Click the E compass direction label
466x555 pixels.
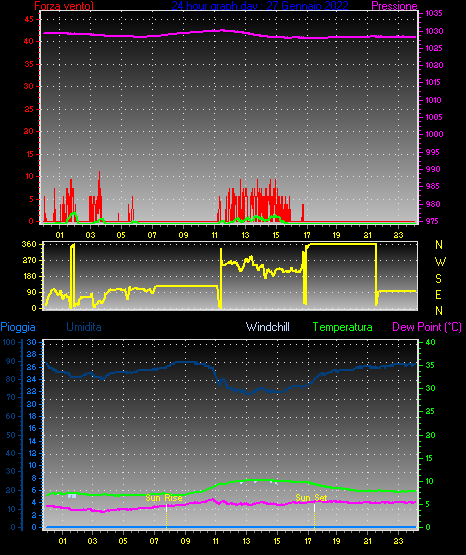coord(438,294)
